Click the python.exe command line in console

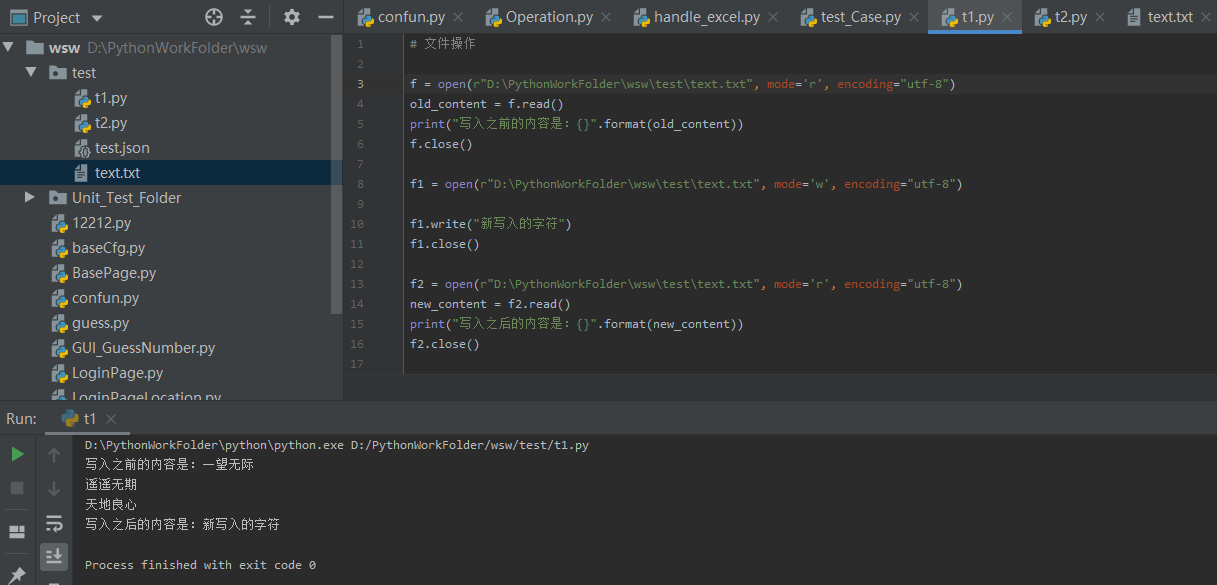337,445
